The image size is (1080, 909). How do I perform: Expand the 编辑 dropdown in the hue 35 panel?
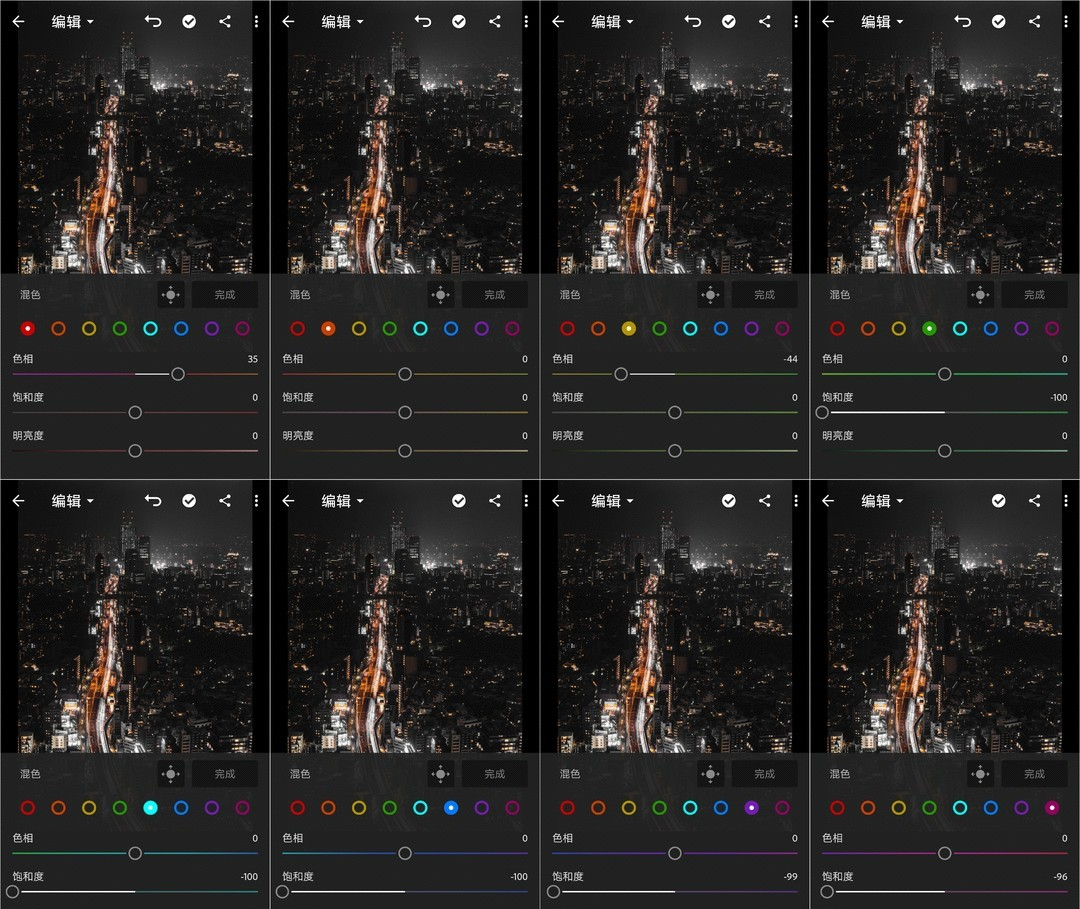pyautogui.click(x=73, y=21)
